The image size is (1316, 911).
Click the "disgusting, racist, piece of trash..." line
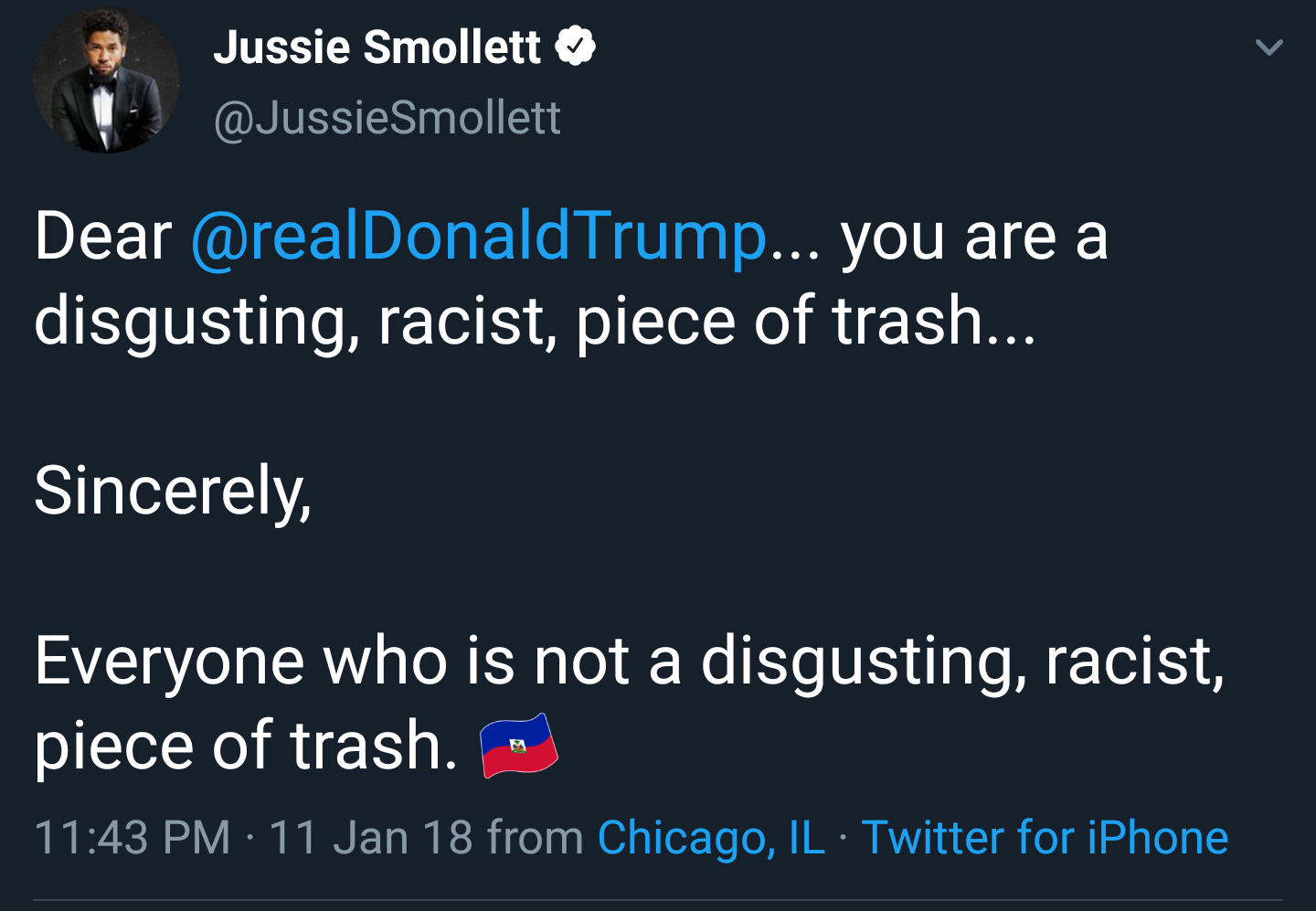pos(536,323)
